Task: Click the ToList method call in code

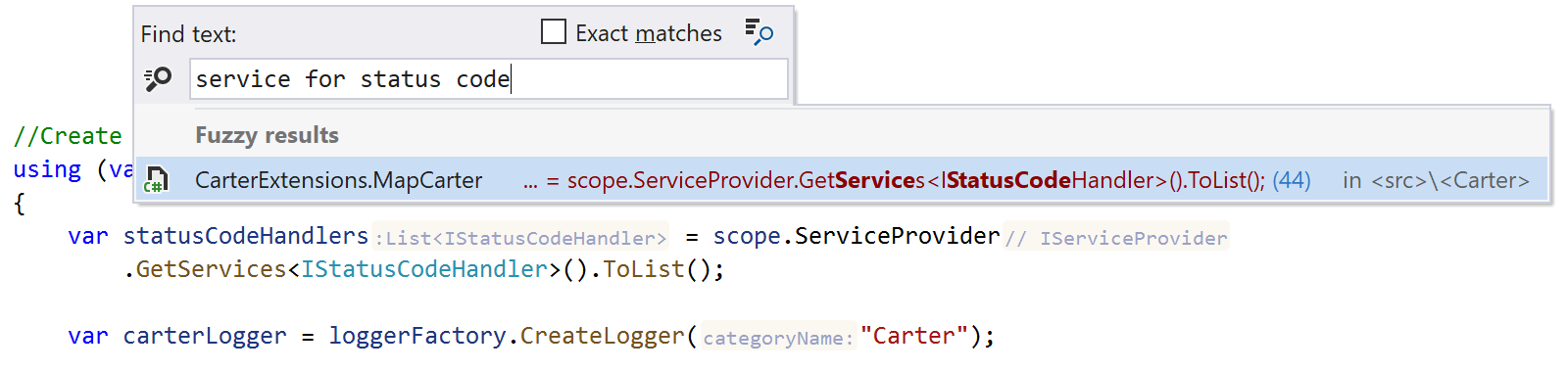Action: [643, 269]
